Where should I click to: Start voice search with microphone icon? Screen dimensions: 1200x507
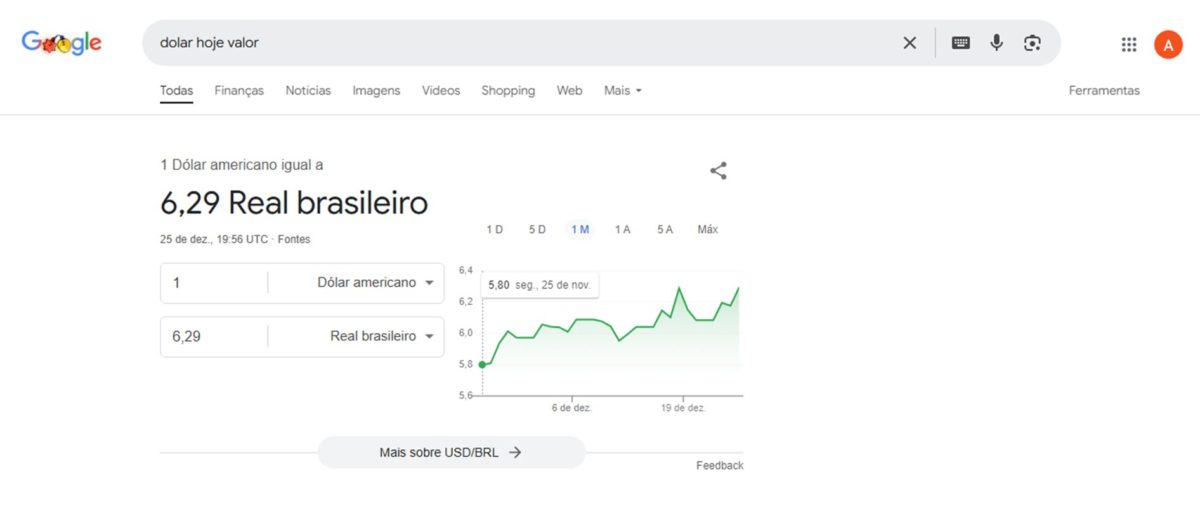(996, 43)
